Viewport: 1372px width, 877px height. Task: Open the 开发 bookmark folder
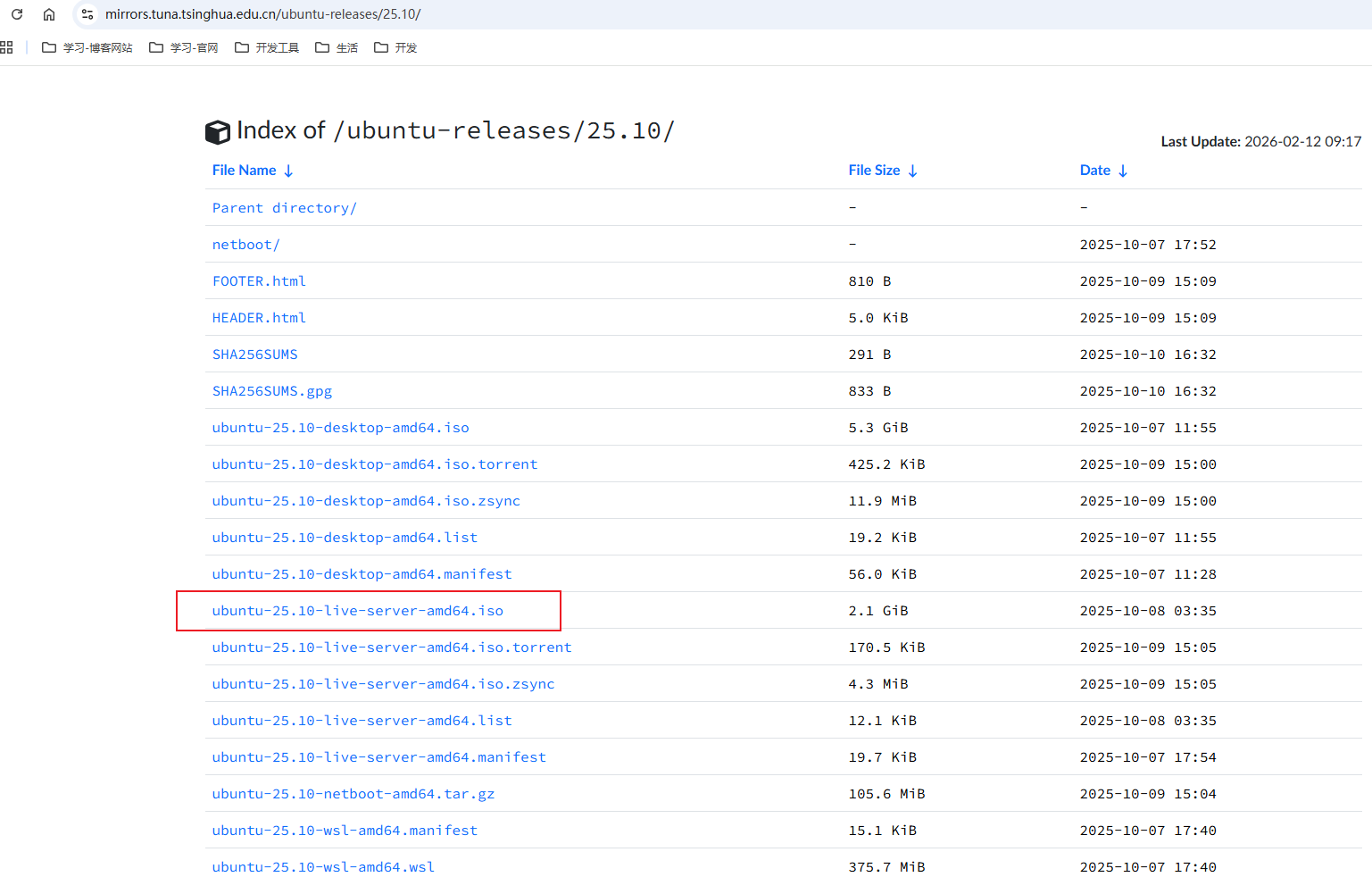coord(395,47)
